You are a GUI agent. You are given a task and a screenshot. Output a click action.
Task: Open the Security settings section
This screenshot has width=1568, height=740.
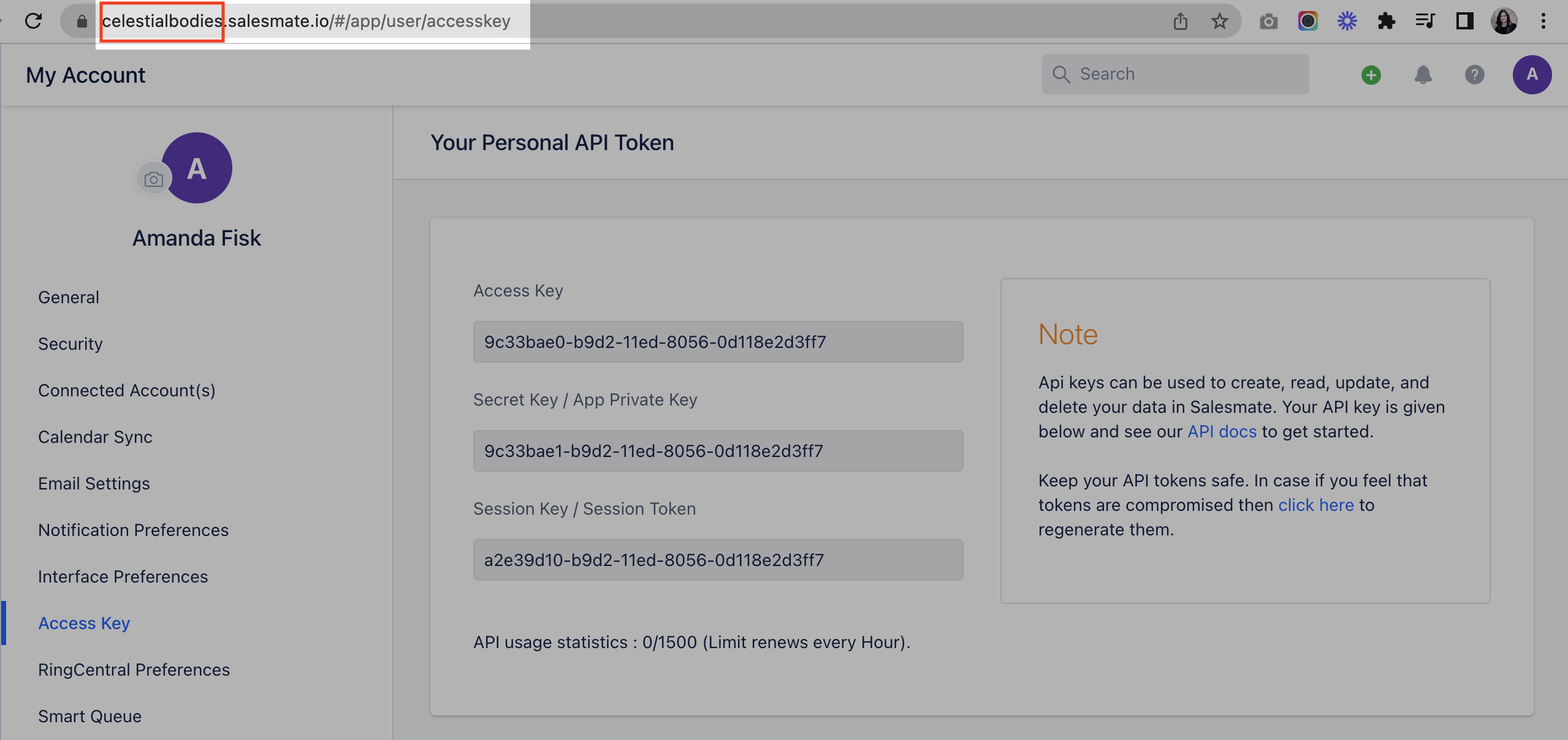click(70, 344)
